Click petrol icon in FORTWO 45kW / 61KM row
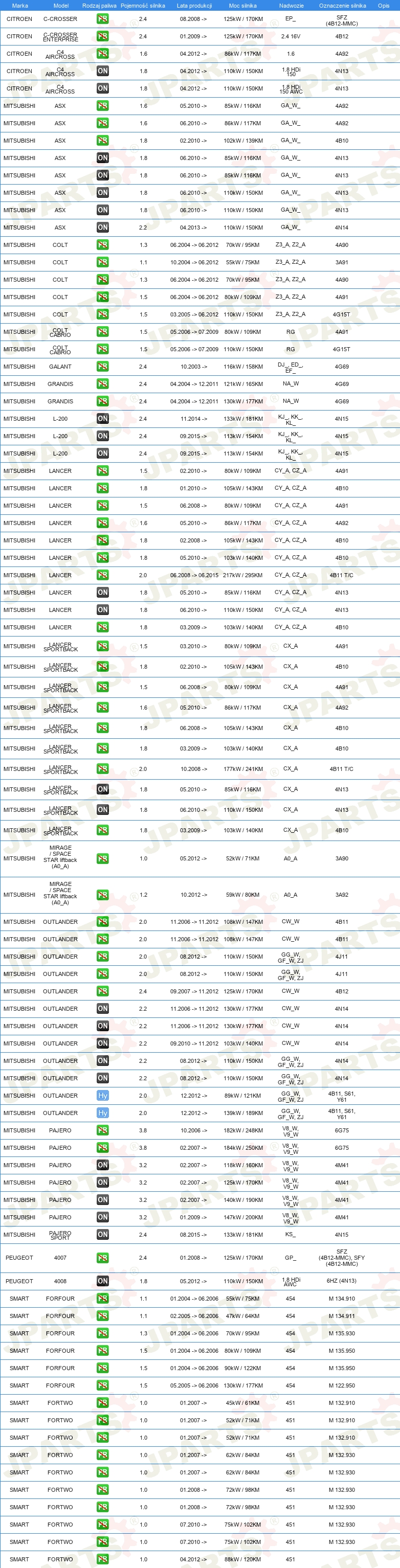Image resolution: width=400 pixels, height=1568 pixels. [102, 1403]
